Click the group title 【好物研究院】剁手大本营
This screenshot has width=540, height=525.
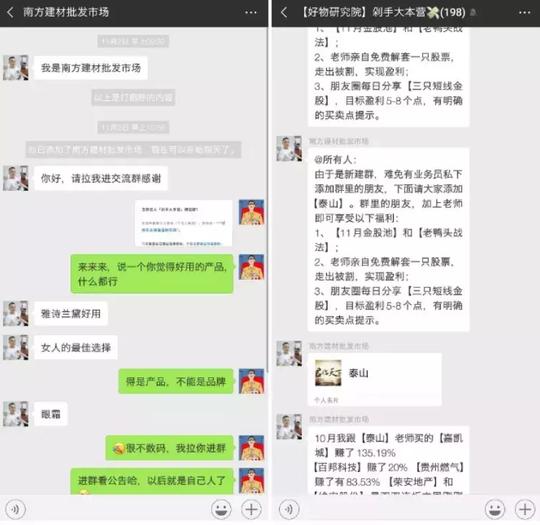coord(382,12)
